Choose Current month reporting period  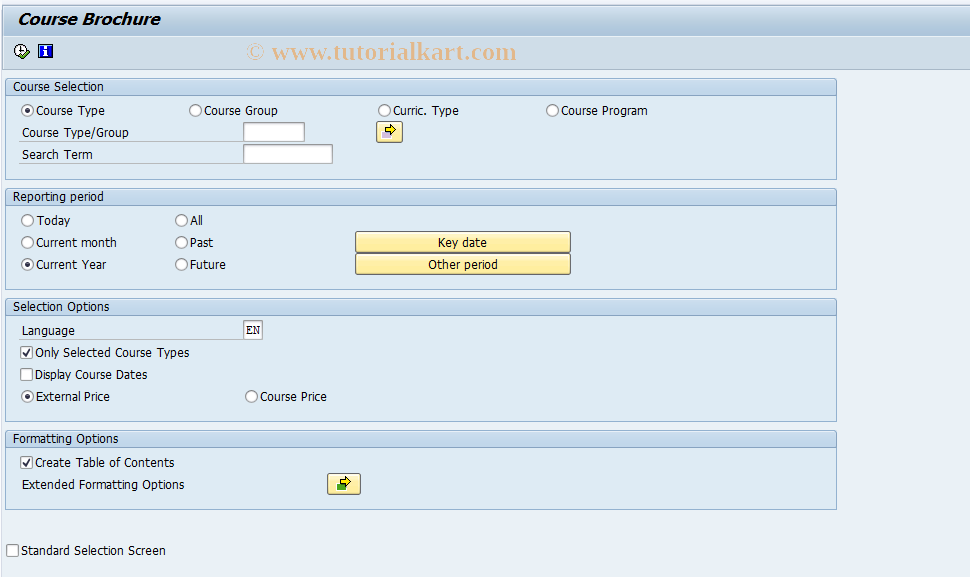[x=27, y=242]
